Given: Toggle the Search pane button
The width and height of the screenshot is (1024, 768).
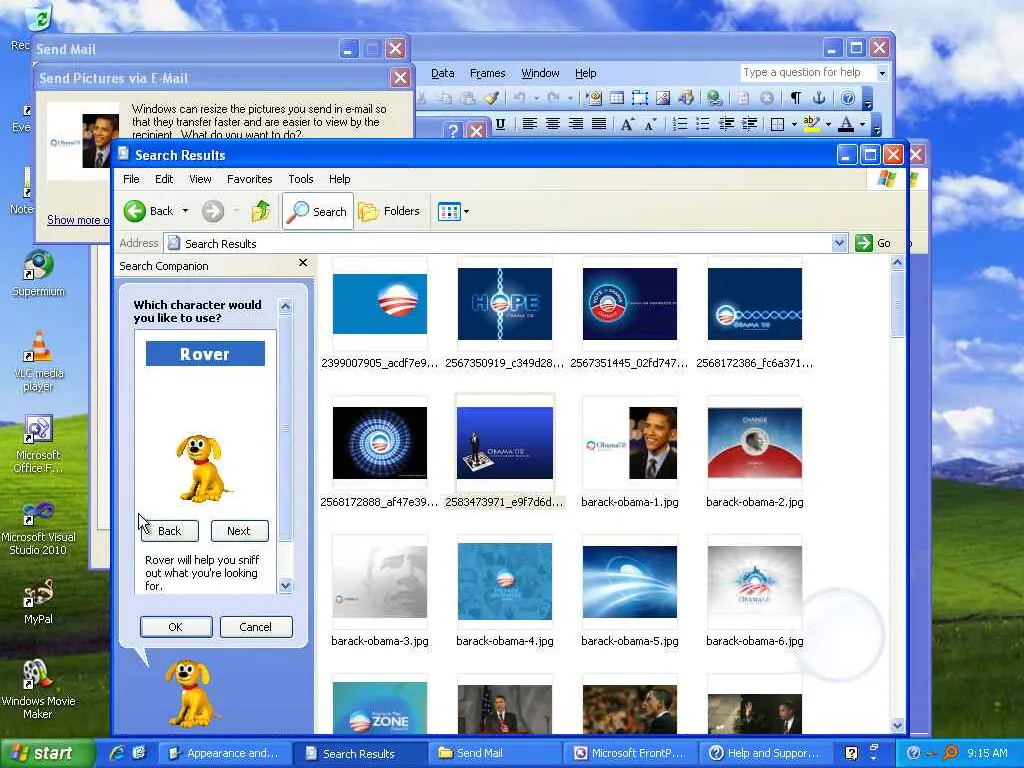Looking at the screenshot, I should (318, 211).
